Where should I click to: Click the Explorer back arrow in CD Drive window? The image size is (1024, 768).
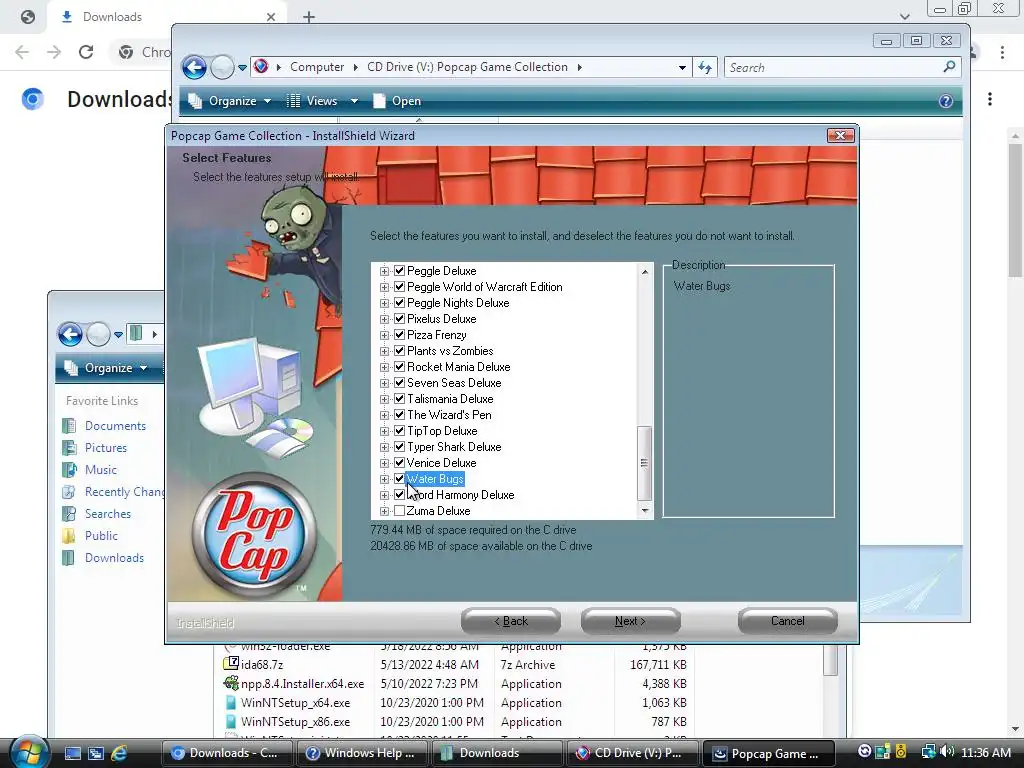pyautogui.click(x=195, y=67)
